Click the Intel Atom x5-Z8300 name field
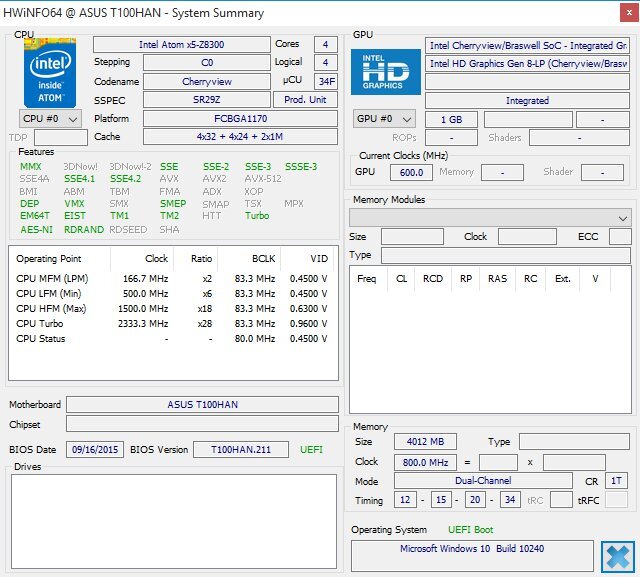 [x=181, y=45]
